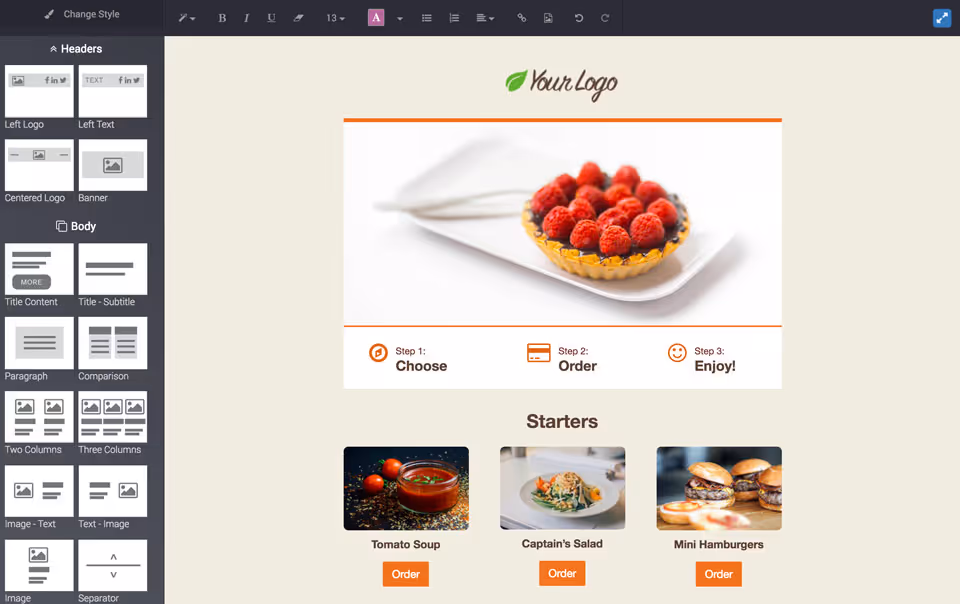Image resolution: width=960 pixels, height=604 pixels.
Task: Click the eraser remove-format icon
Action: click(x=298, y=18)
